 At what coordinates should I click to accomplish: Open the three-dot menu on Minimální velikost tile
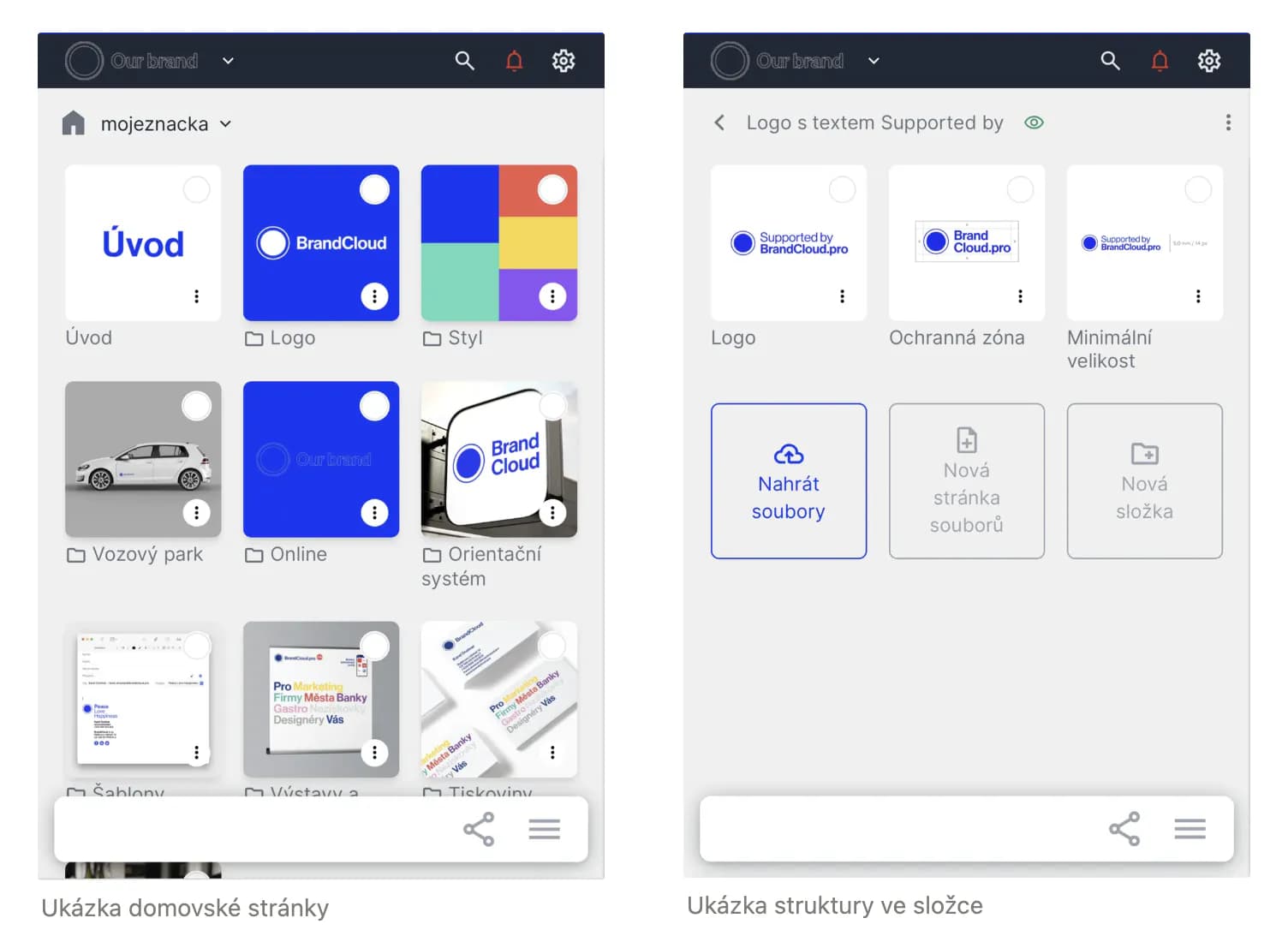tap(1197, 296)
